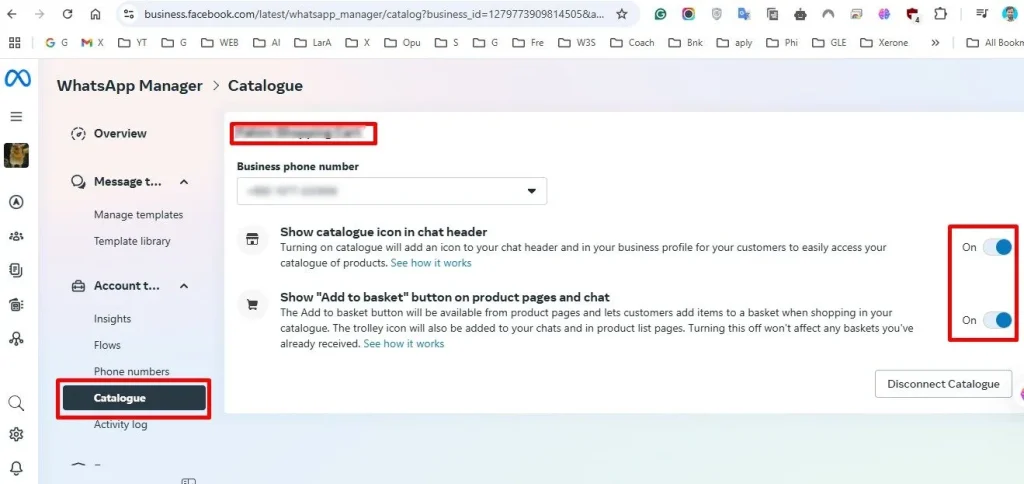This screenshot has width=1024, height=484.
Task: Click the connected-nodes icon in left rail
Action: [16, 338]
